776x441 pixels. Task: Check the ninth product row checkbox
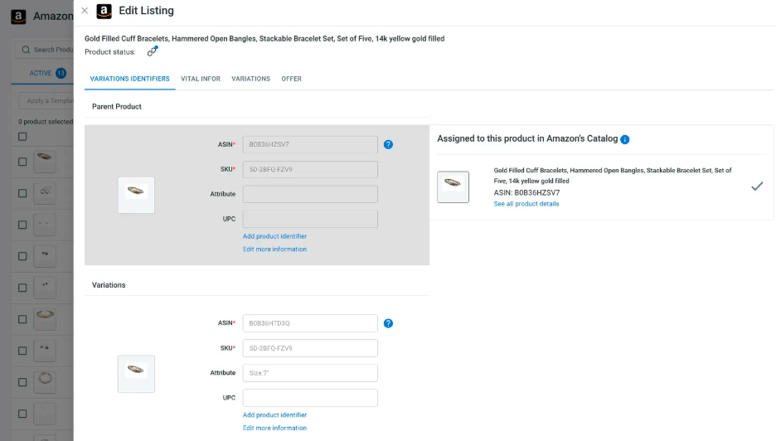(x=22, y=414)
